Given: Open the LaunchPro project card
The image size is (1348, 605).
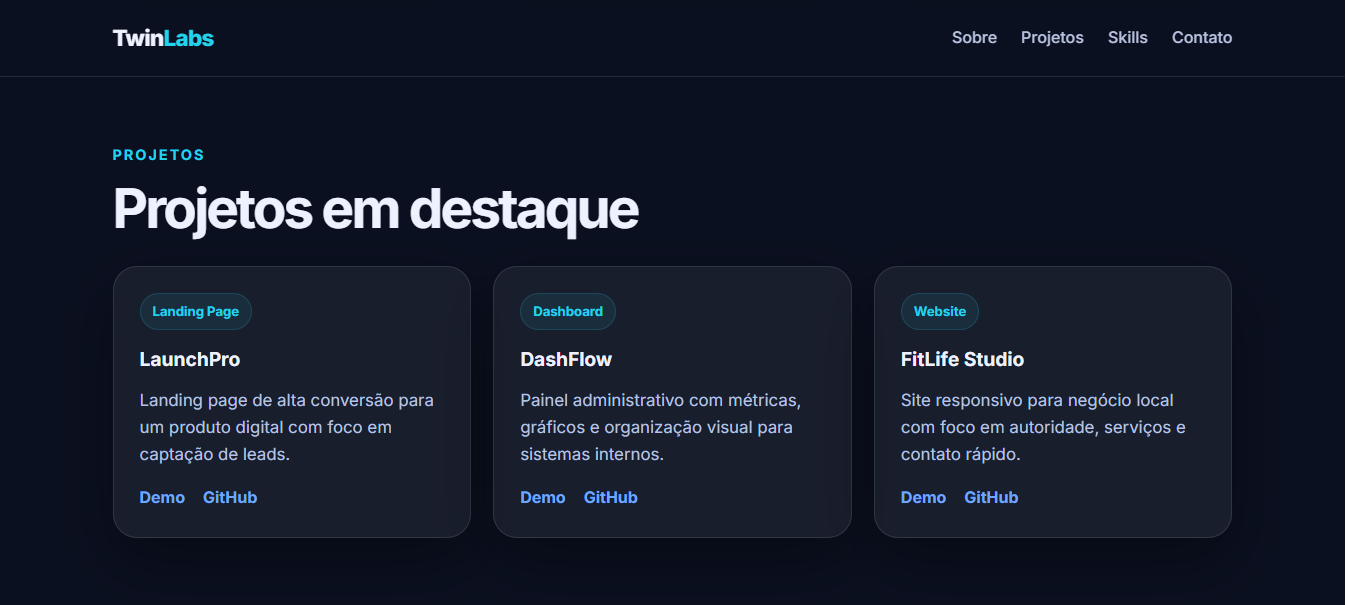Looking at the screenshot, I should pos(292,401).
